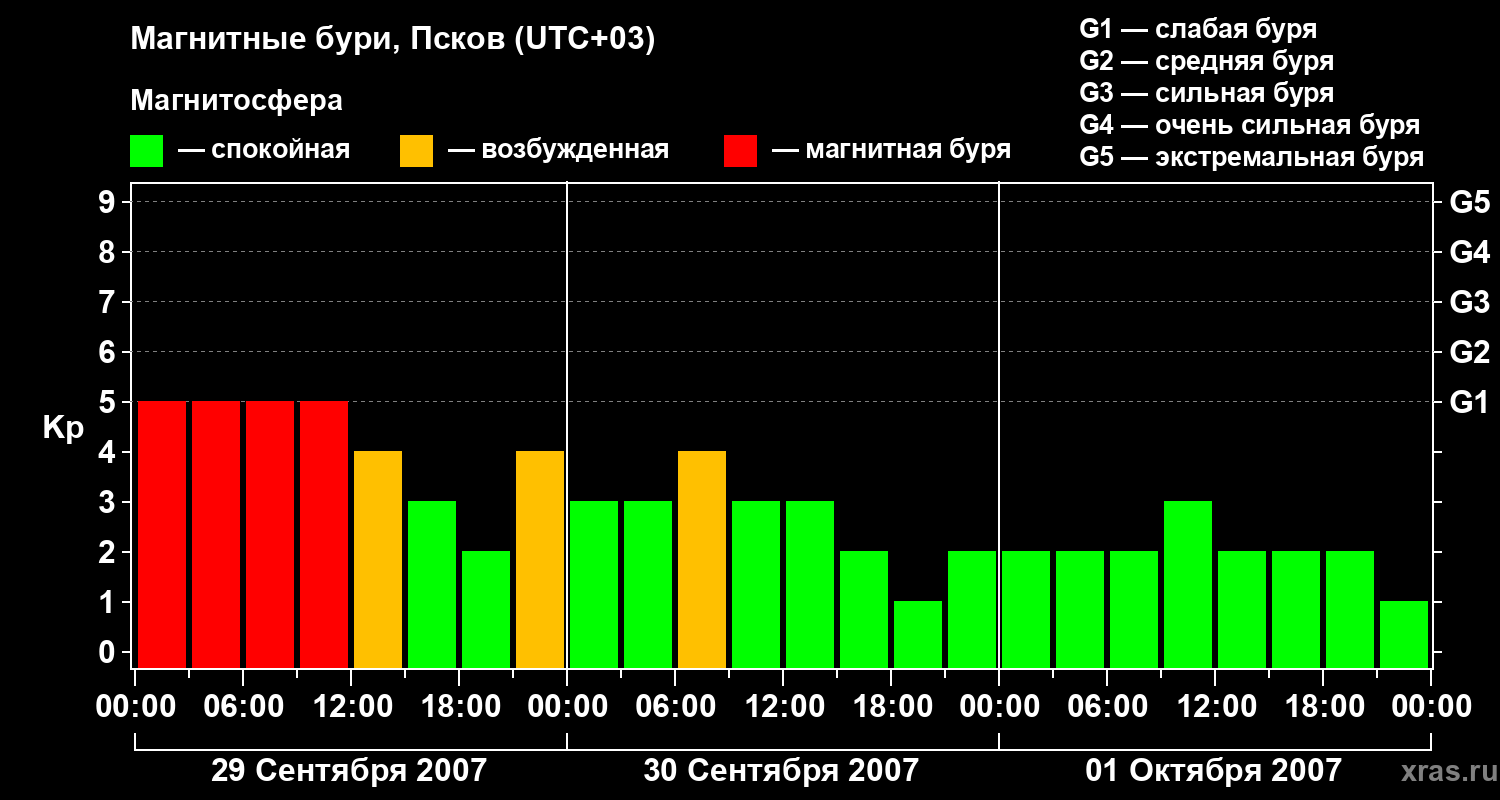Click the green 'спокойная' legend swatch
The height and width of the screenshot is (800, 1500).
click(147, 151)
